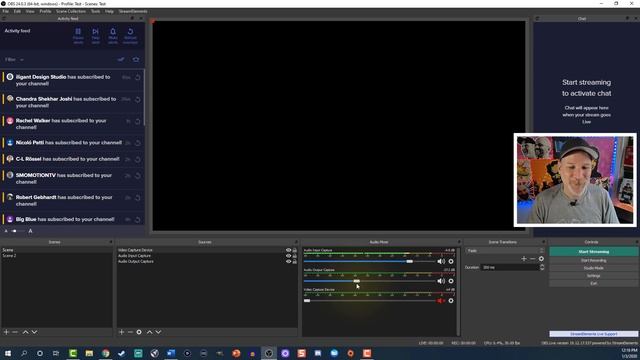Replay the SMOMOTIONTV subscription alert
Viewport: 640px width, 360px height.
138,176
